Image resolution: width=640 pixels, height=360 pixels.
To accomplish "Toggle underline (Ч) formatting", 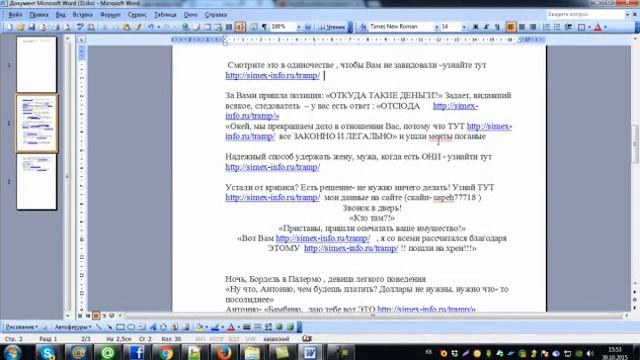I will pos(497,27).
